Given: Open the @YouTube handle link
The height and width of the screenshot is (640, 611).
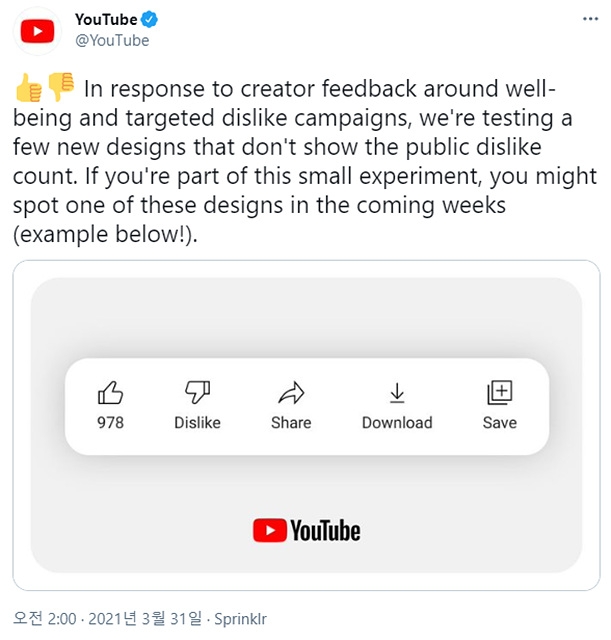Looking at the screenshot, I should click(x=112, y=40).
